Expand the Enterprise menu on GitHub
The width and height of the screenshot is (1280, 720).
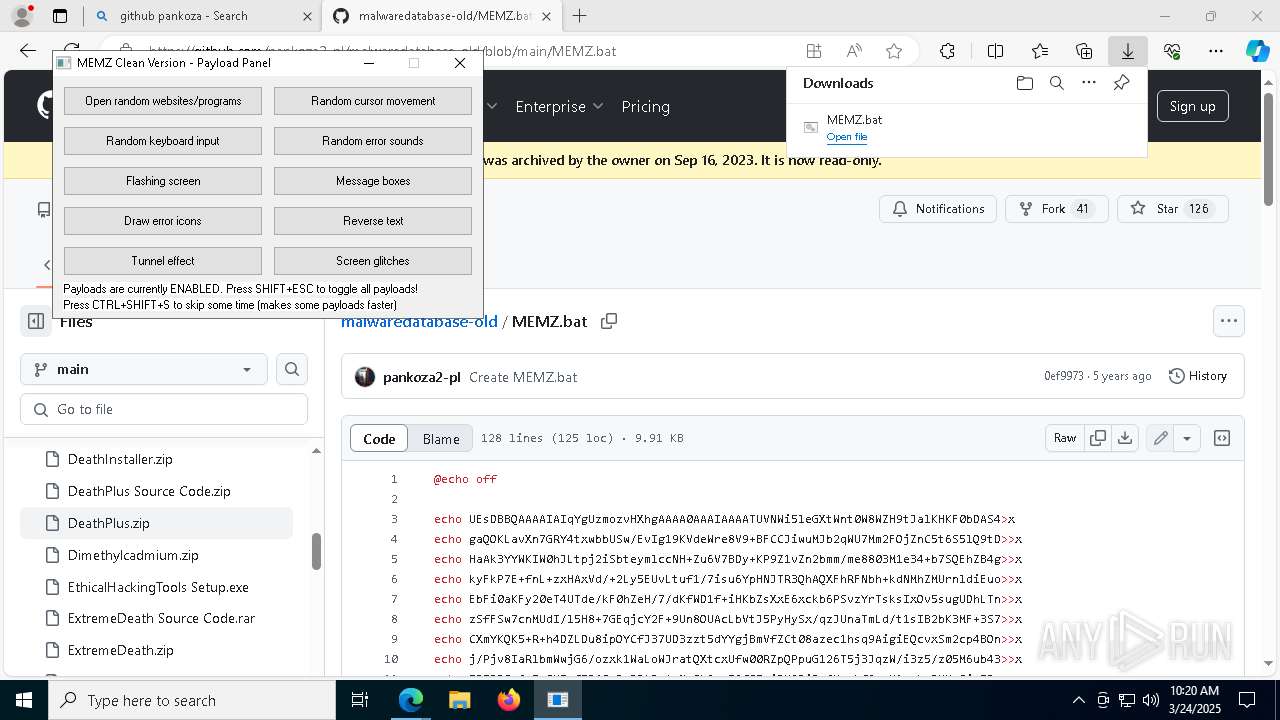click(559, 106)
